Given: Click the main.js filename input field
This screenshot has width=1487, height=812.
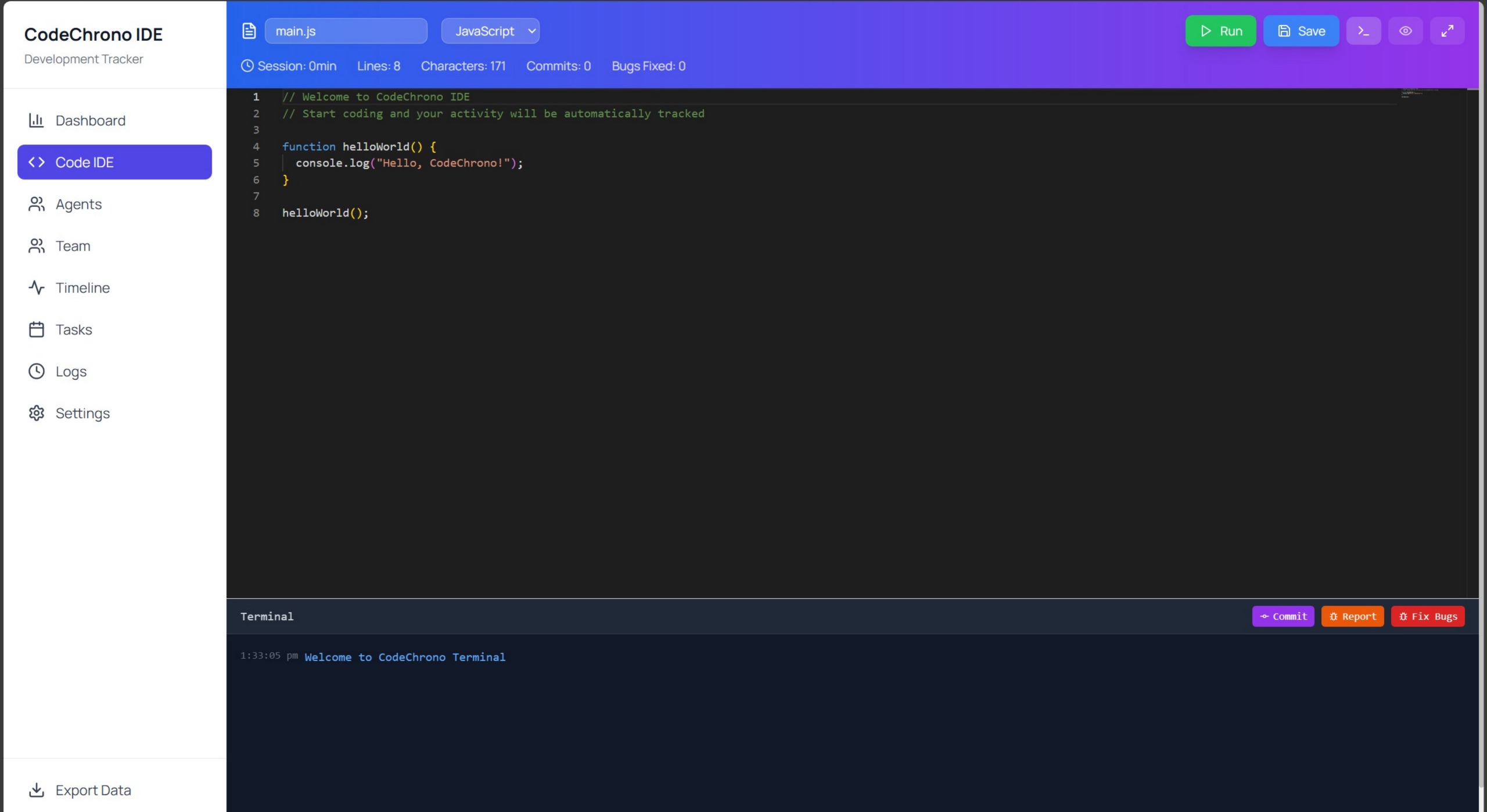Looking at the screenshot, I should [346, 31].
